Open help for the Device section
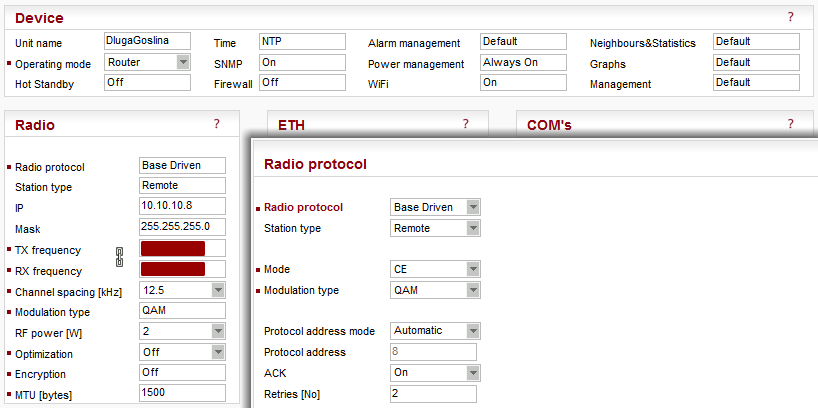818x408 pixels. pyautogui.click(x=790, y=17)
